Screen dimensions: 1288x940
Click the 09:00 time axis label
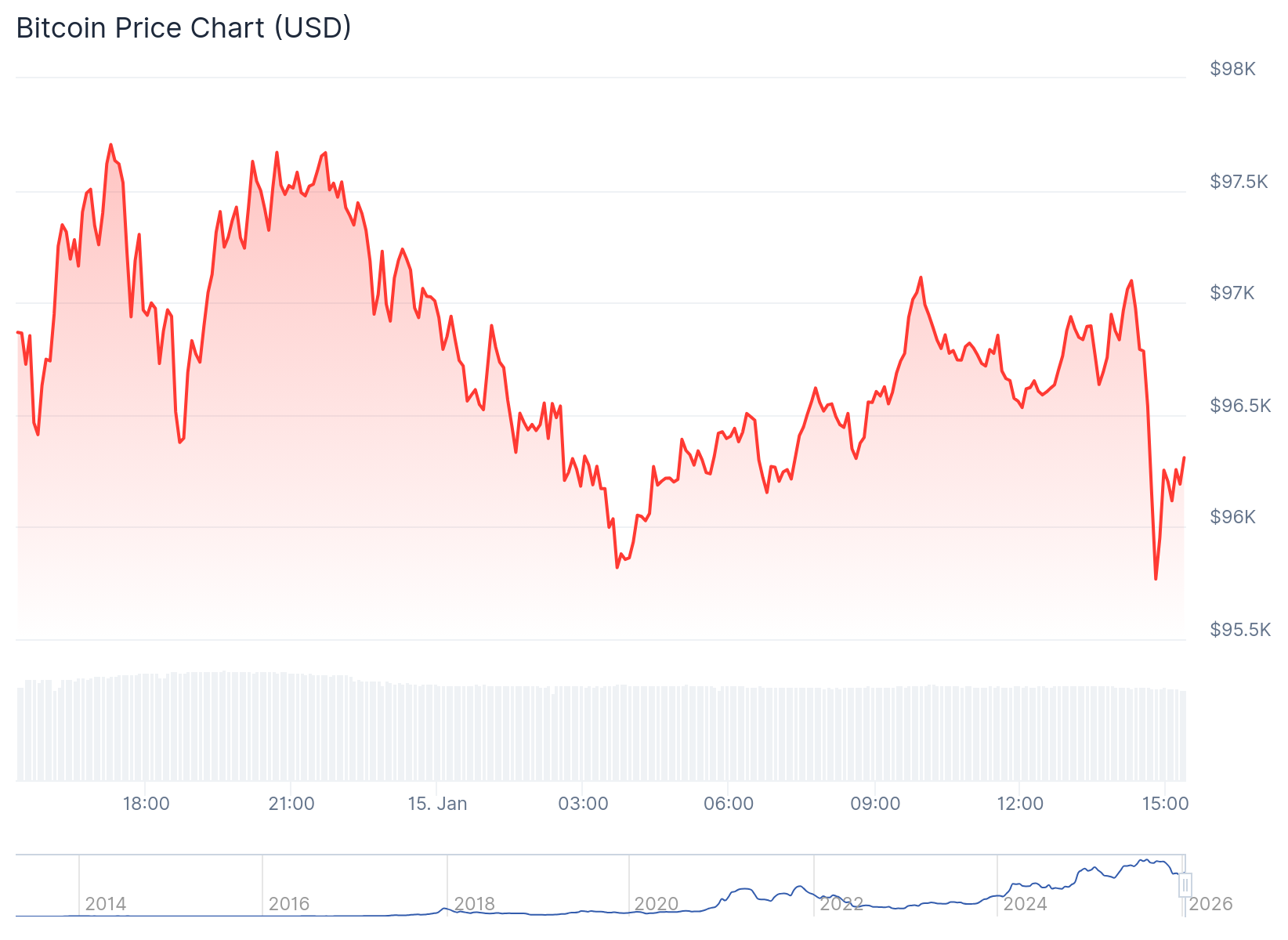click(875, 804)
